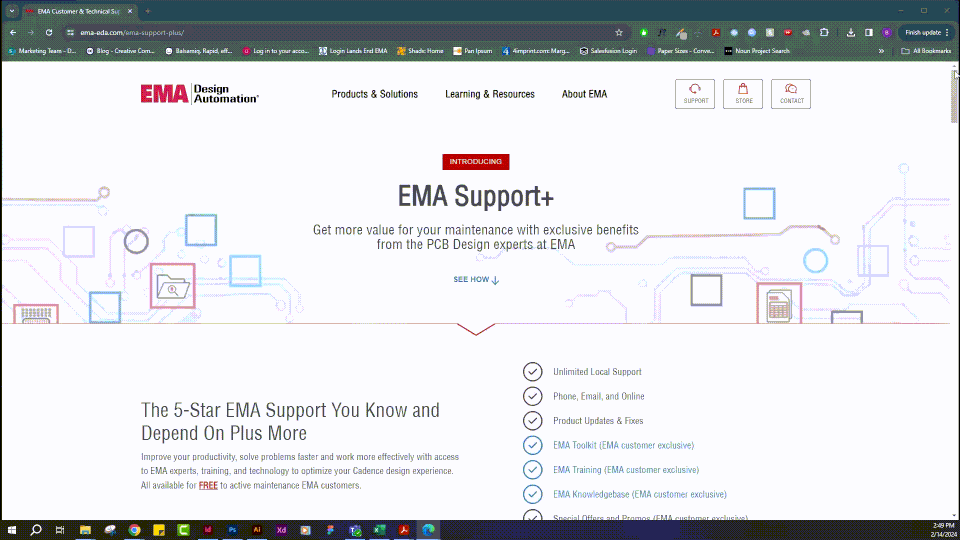
Task: Open Excel from the taskbar
Action: [379, 530]
